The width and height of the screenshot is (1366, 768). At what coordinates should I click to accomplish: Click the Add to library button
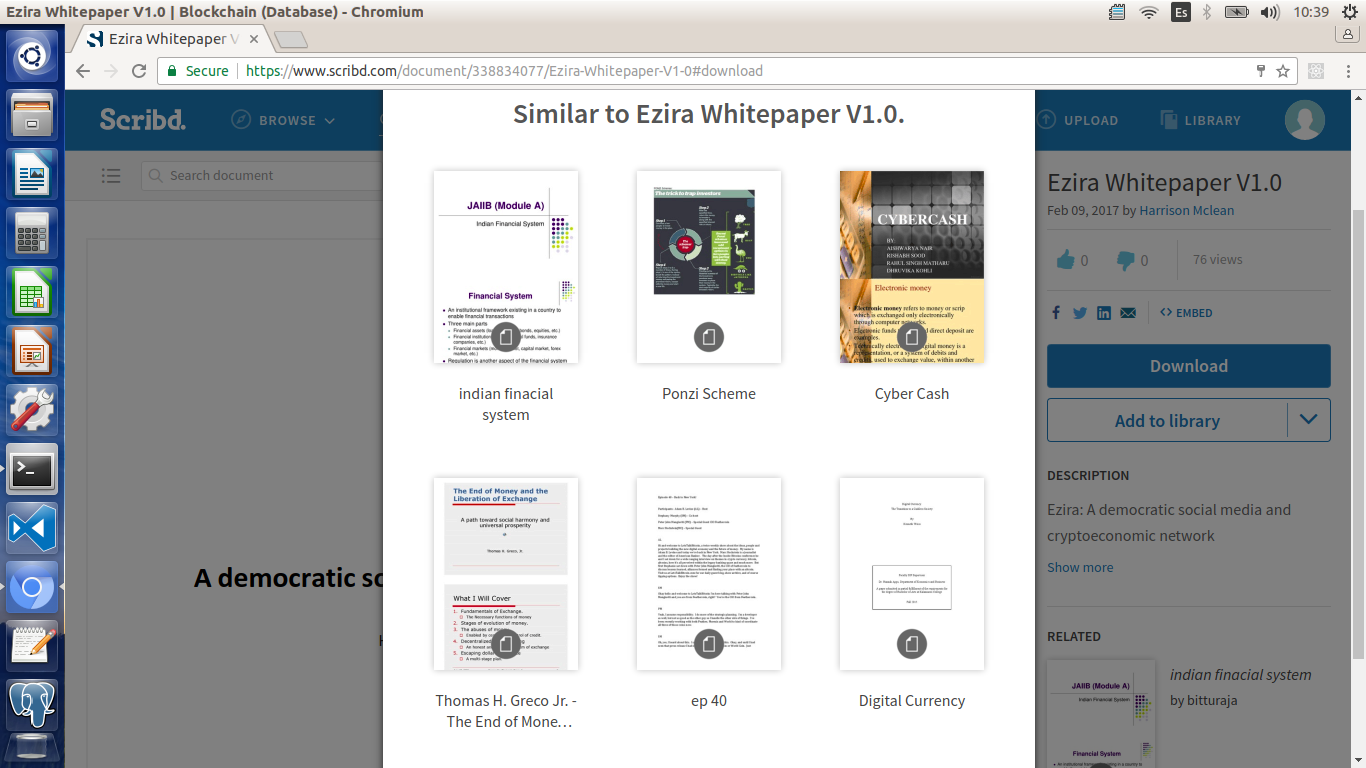coord(1167,421)
